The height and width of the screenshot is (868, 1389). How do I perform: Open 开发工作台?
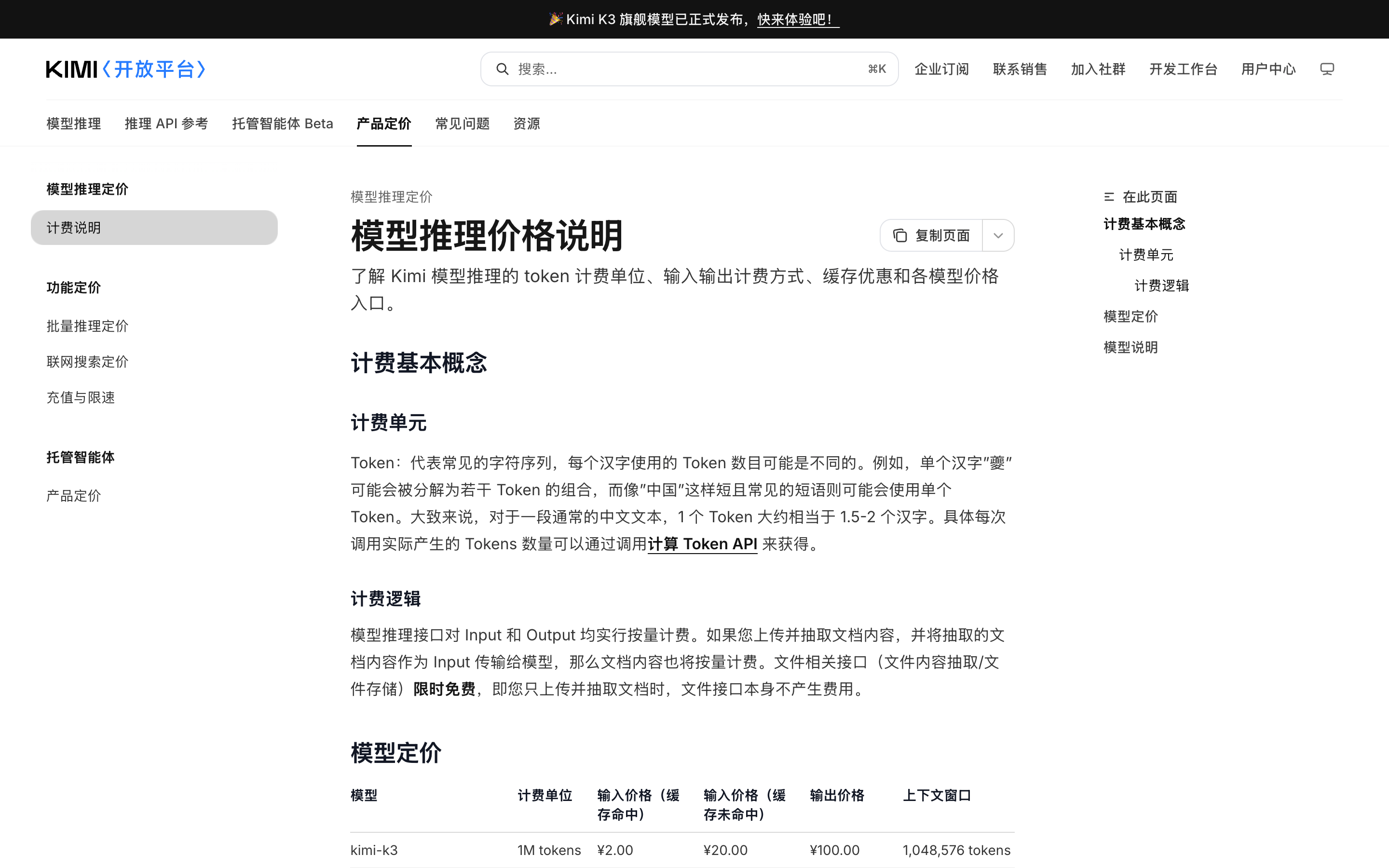(1183, 69)
